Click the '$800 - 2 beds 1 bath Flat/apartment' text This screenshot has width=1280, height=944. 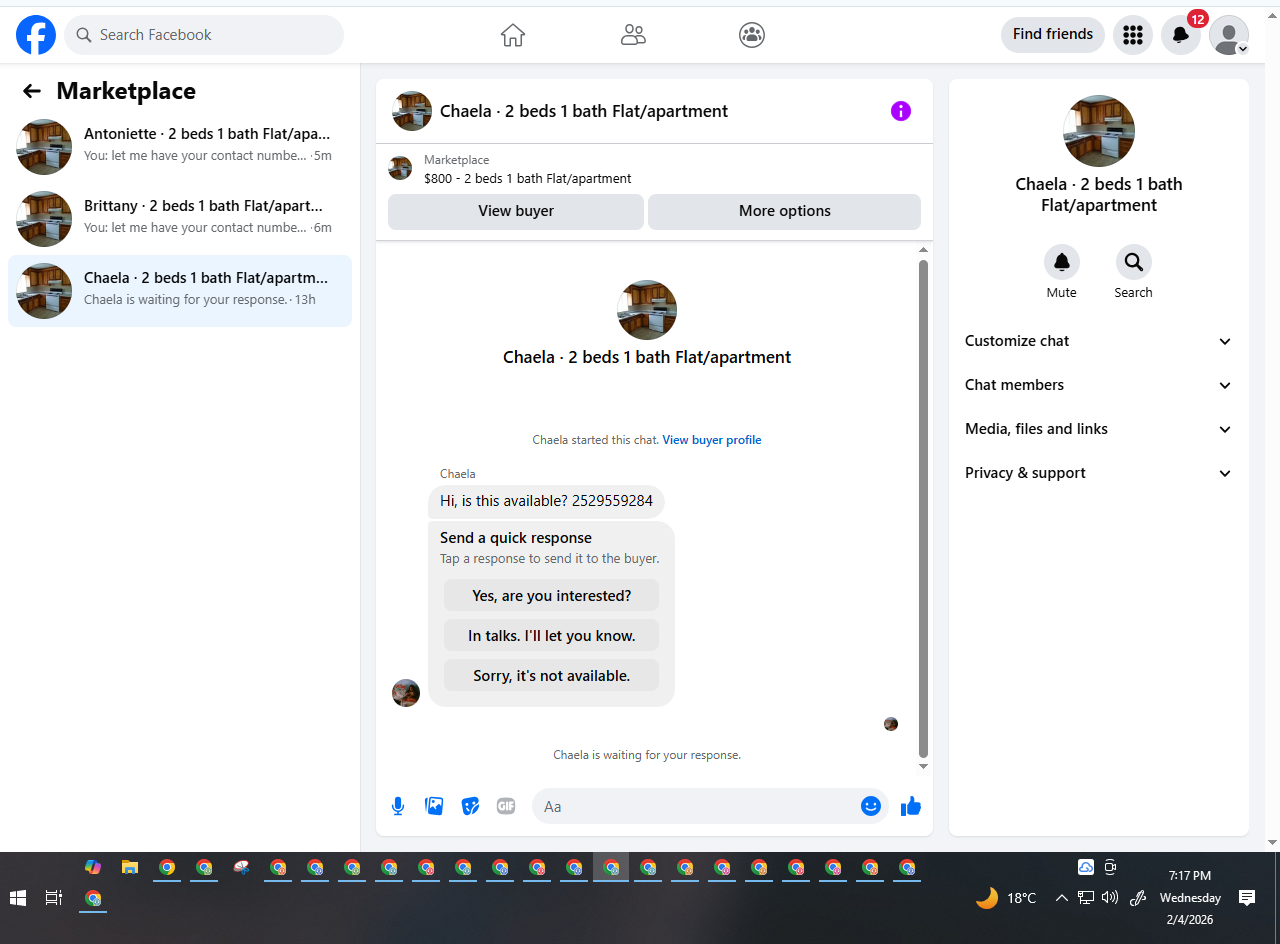click(527, 179)
